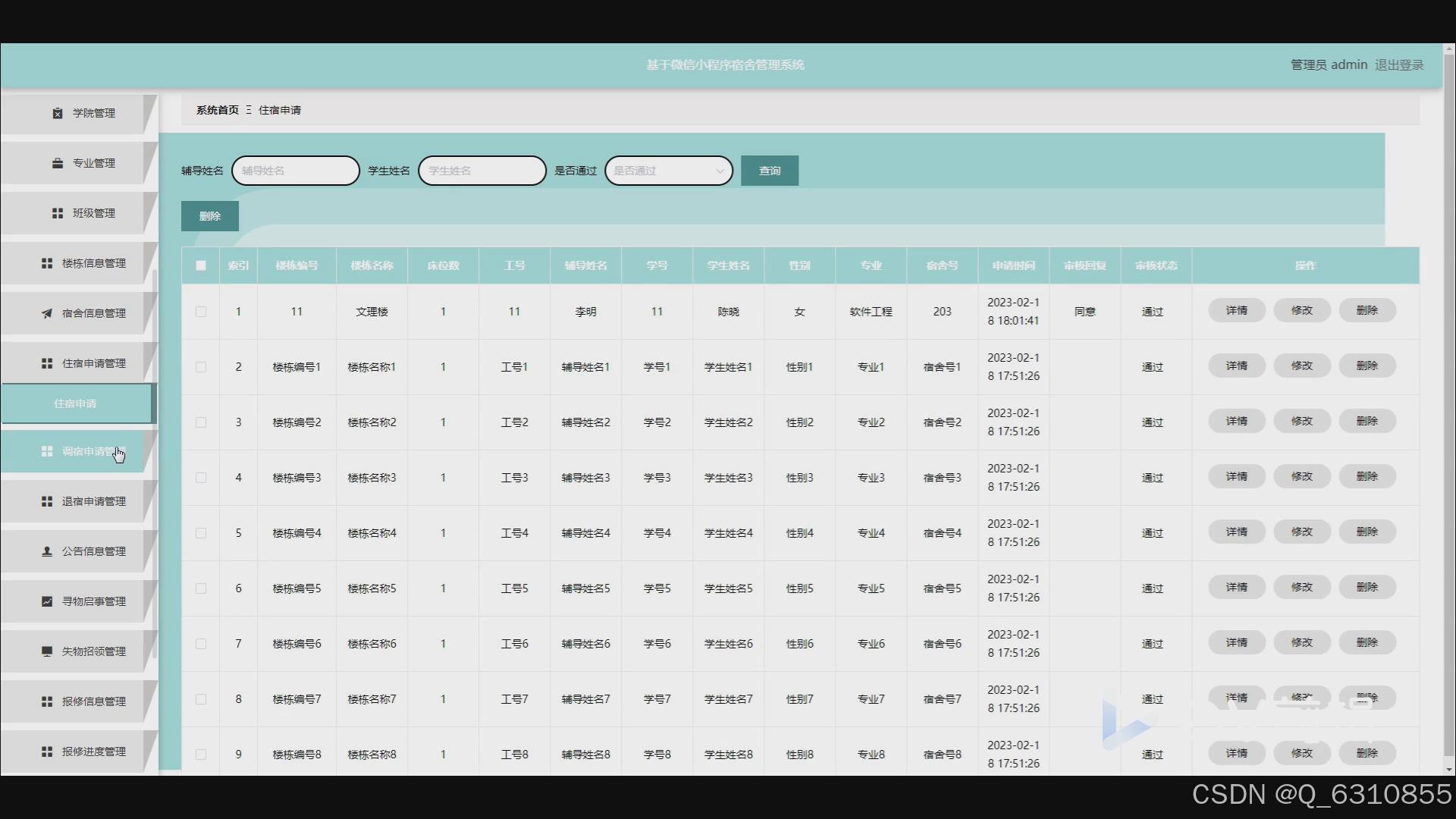
Task: Check the checkbox for row 1
Action: click(201, 312)
